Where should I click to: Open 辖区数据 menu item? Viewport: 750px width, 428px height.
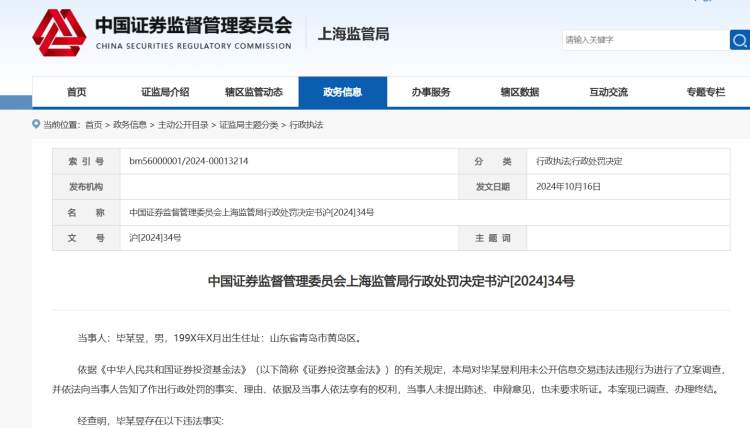(519, 92)
